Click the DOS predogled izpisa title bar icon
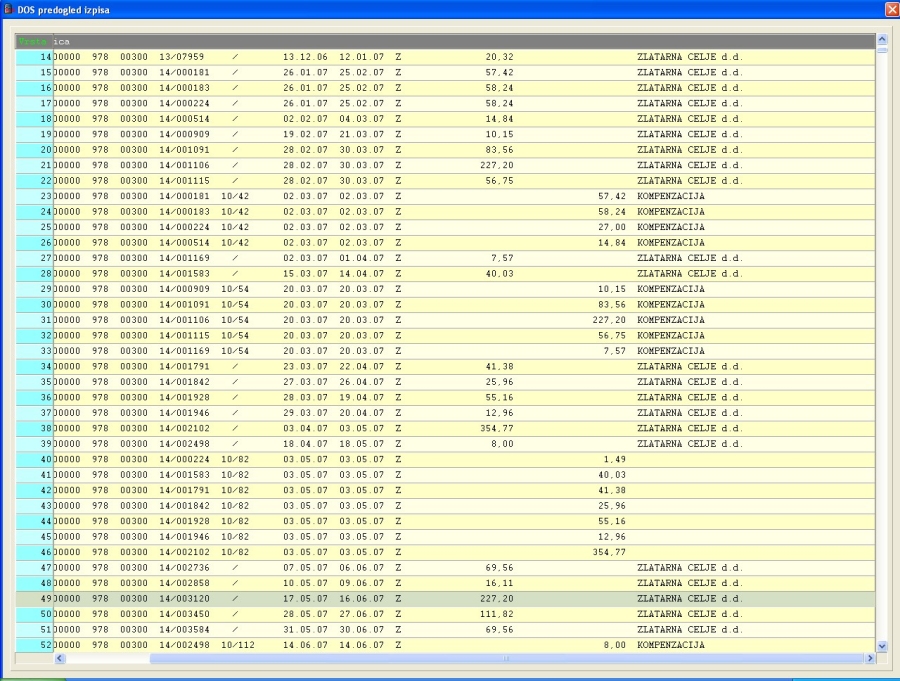900x681 pixels. point(9,9)
